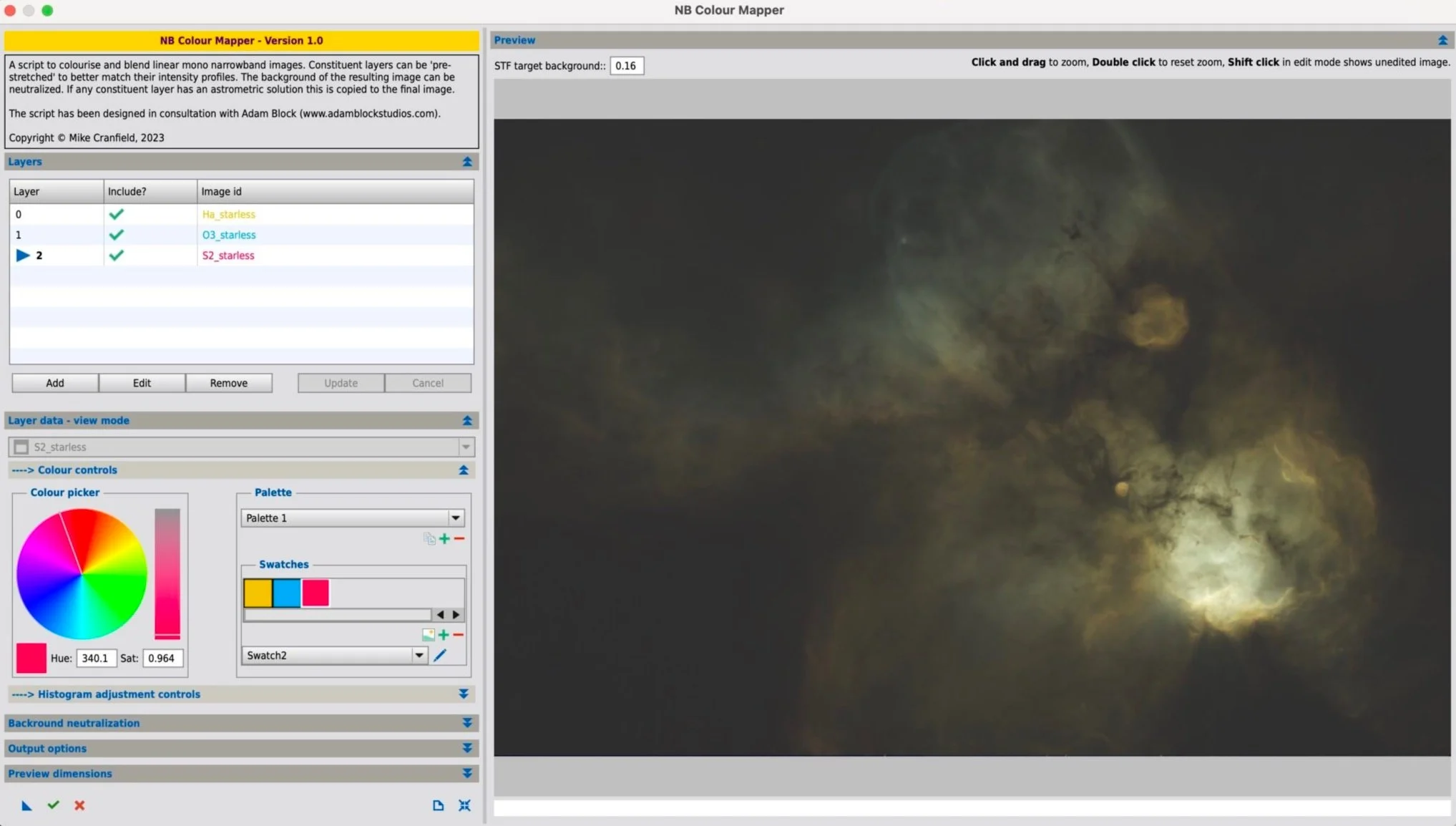
Task: Expand the Output options section
Action: point(468,748)
